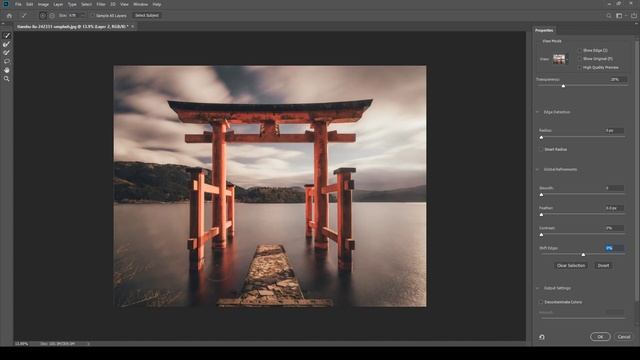Enable the Smart Radius checkbox
Image resolution: width=640 pixels, height=360 pixels.
(x=541, y=149)
